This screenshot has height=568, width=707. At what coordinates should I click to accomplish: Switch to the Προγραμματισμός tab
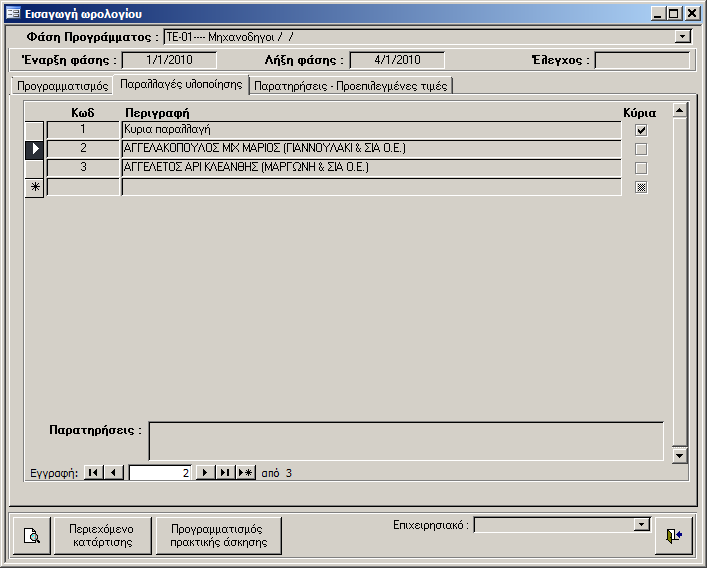pyautogui.click(x=62, y=86)
